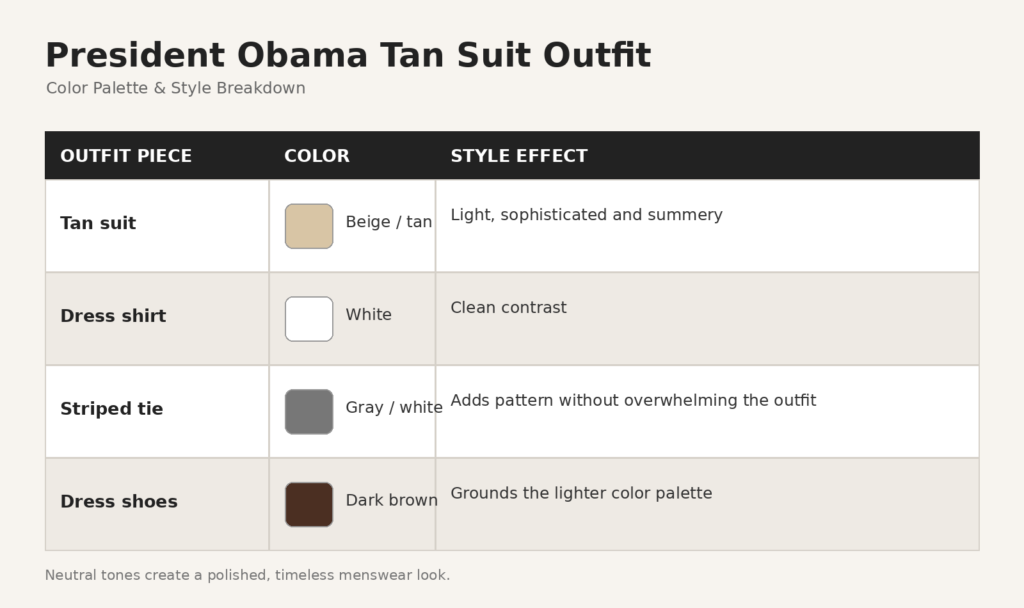Viewport: 1024px width, 608px height.
Task: Click the 'Clean contrast' description
Action: coord(509,308)
